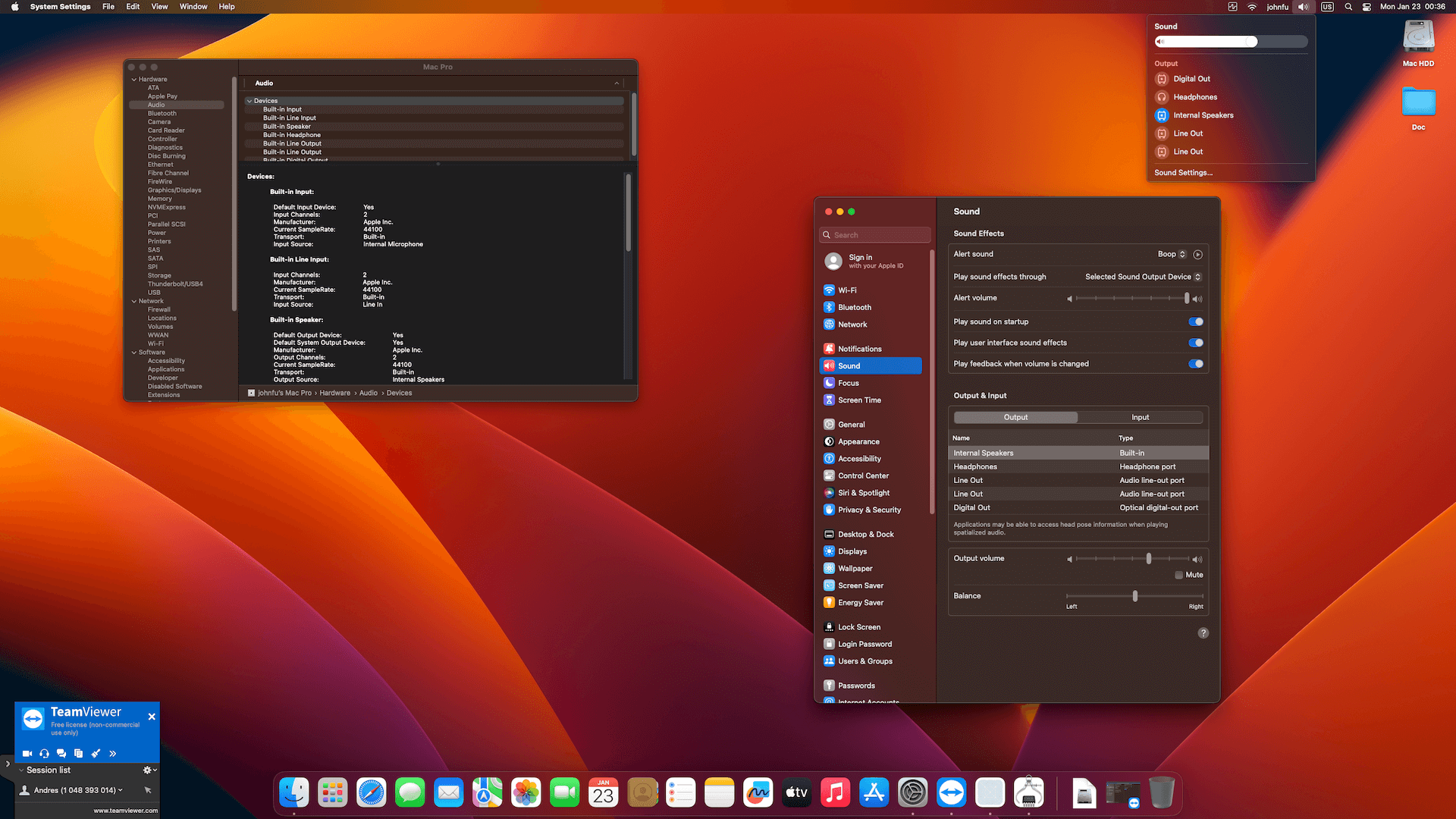Click the Spotlight search icon in menu bar

(x=1348, y=7)
